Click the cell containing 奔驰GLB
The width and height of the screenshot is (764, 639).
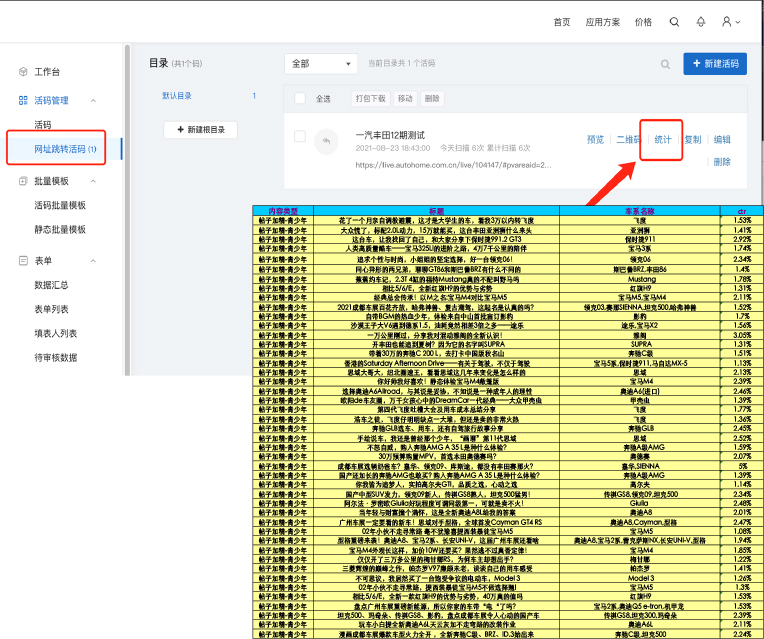pos(640,428)
